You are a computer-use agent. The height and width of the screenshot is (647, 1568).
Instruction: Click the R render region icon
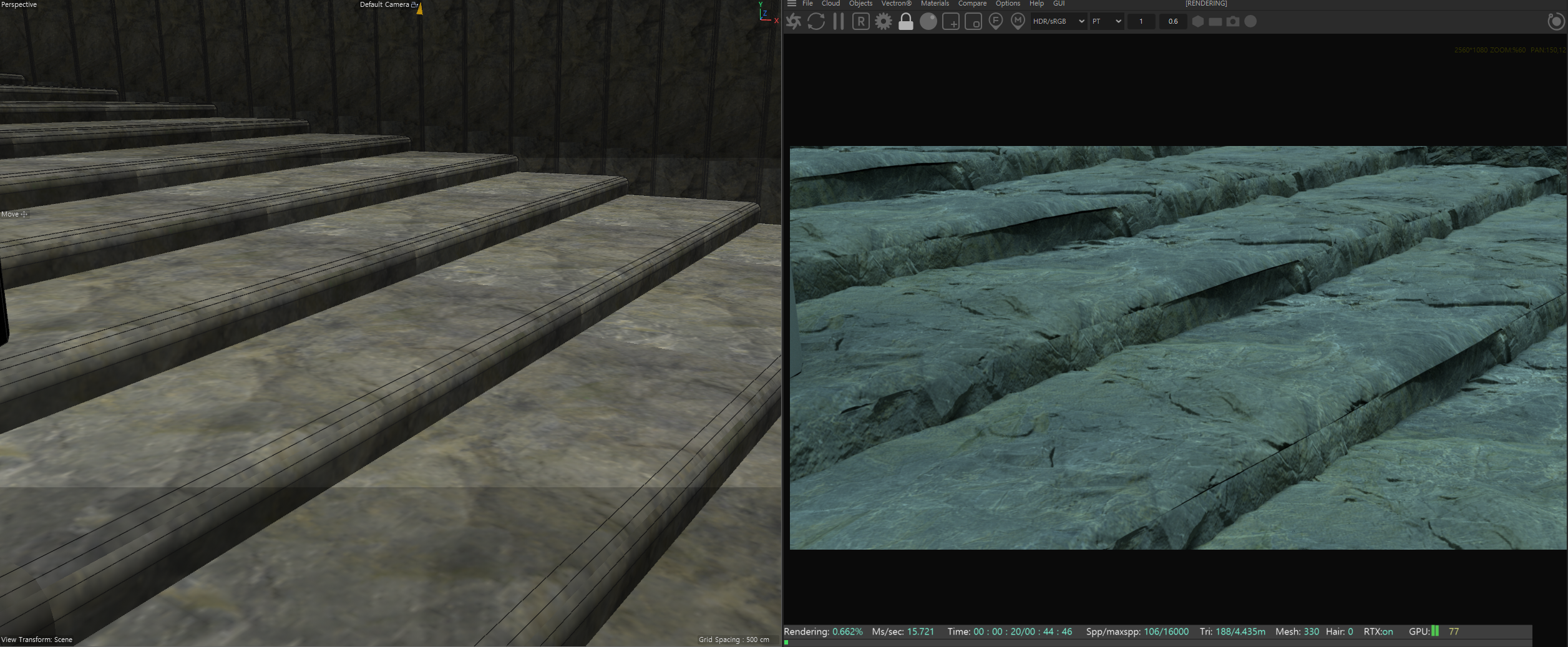pyautogui.click(x=860, y=22)
